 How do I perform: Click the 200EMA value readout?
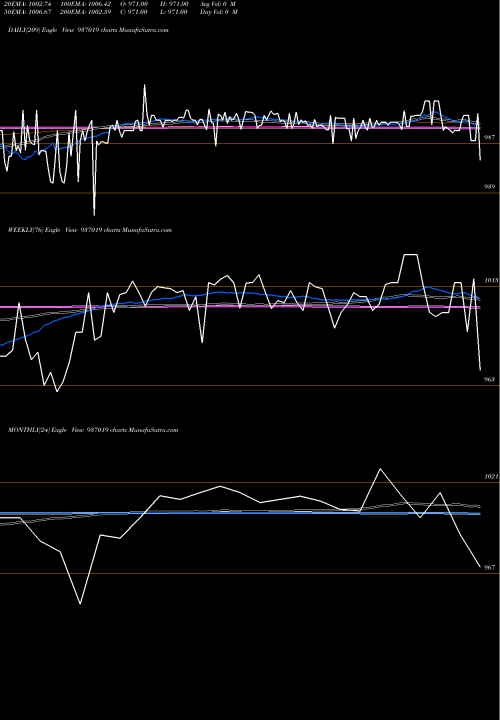pos(84,12)
